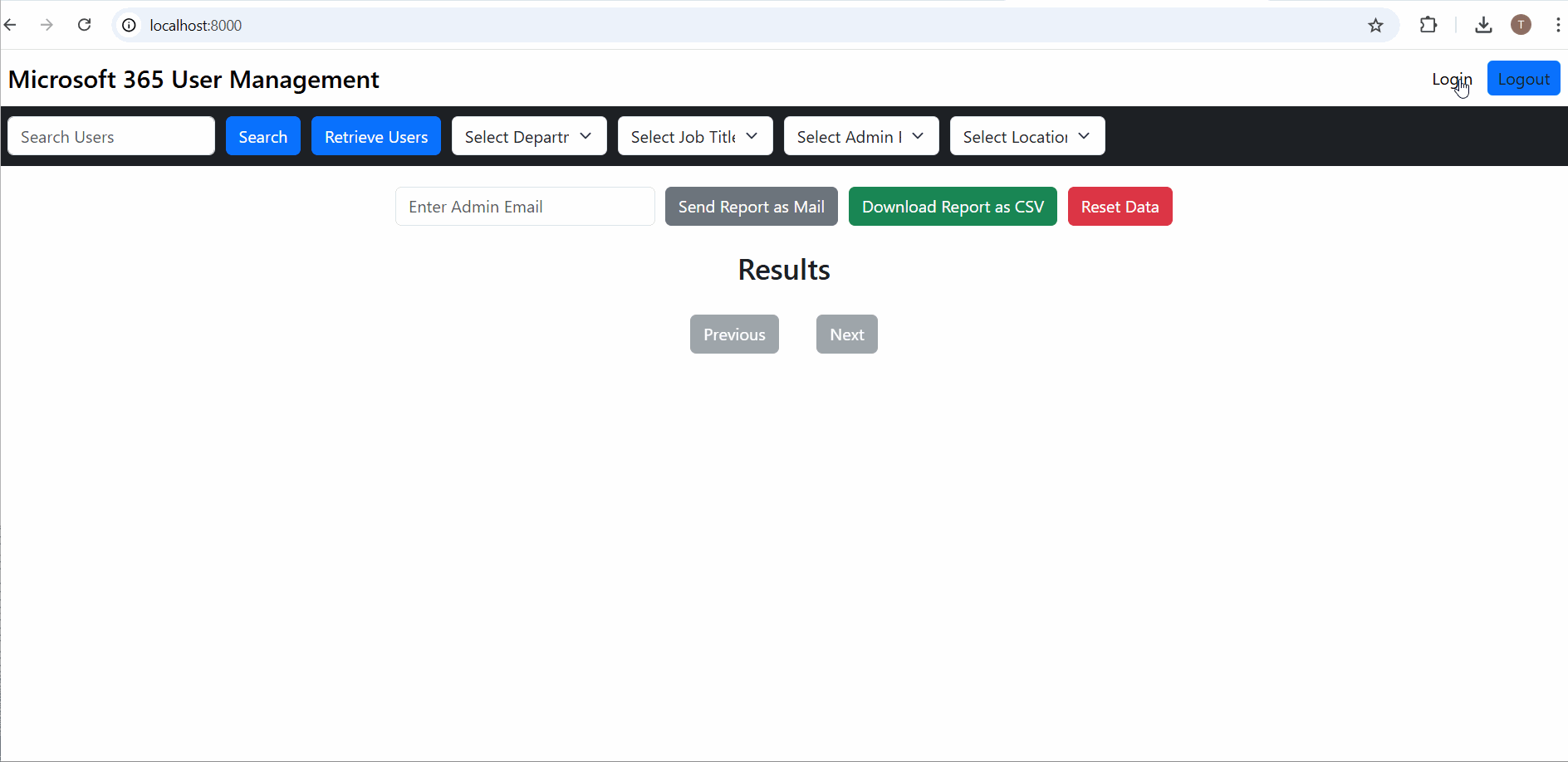Viewport: 1568px width, 762px height.
Task: Click the Login link
Action: 1452,79
